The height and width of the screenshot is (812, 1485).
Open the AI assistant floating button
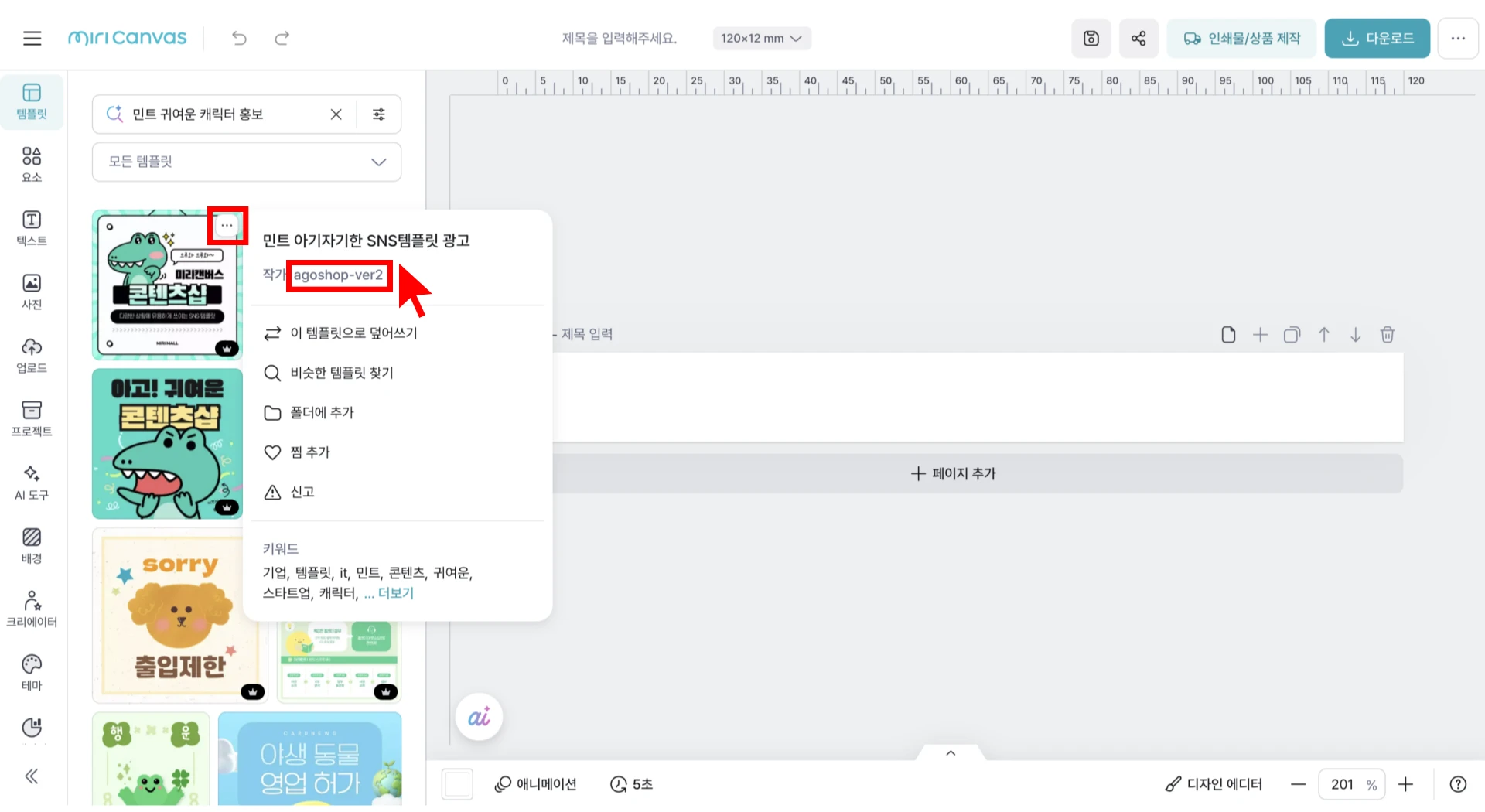click(479, 717)
